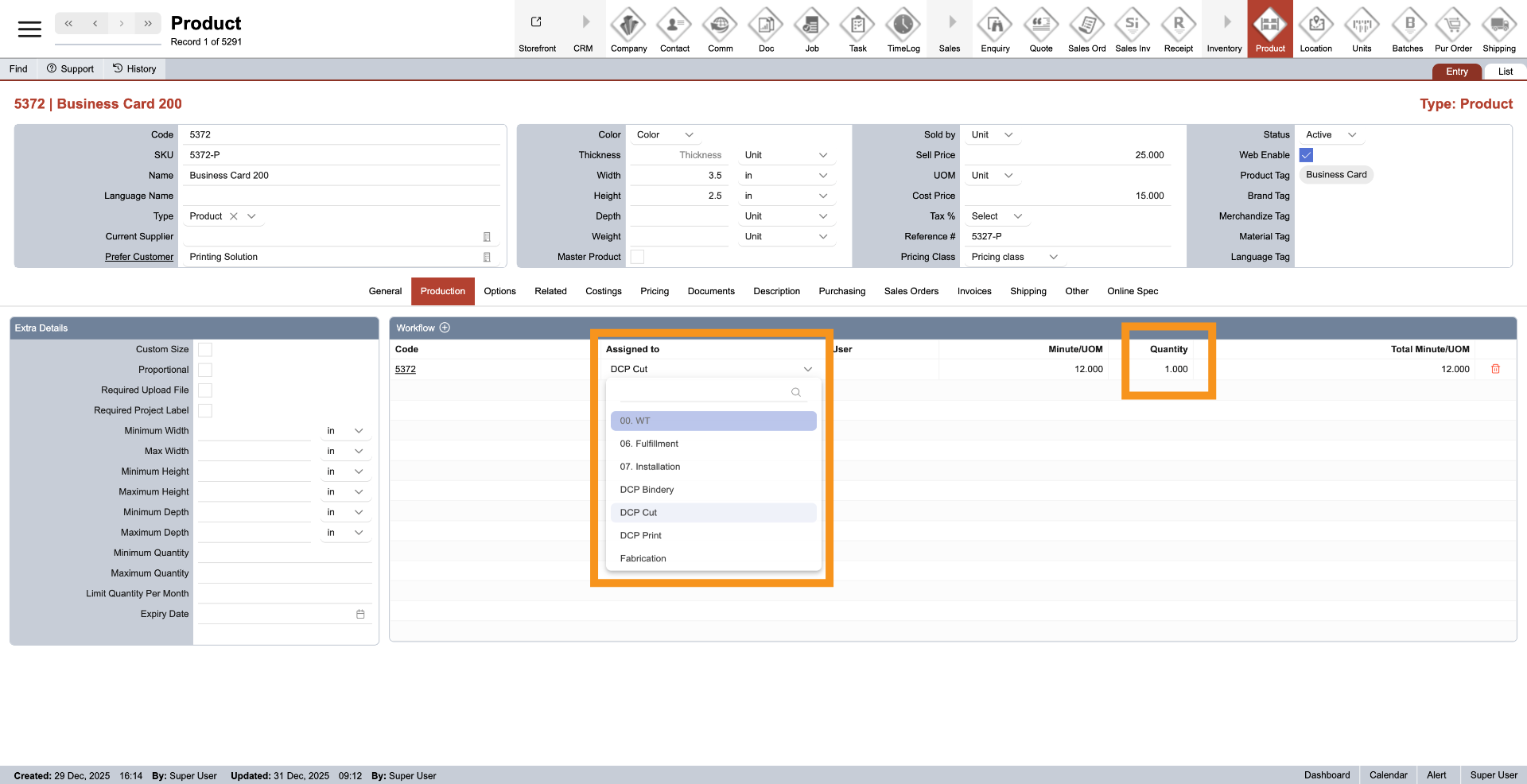Add workflow step with plus icon
Viewport: 1527px width, 784px height.
(x=445, y=328)
